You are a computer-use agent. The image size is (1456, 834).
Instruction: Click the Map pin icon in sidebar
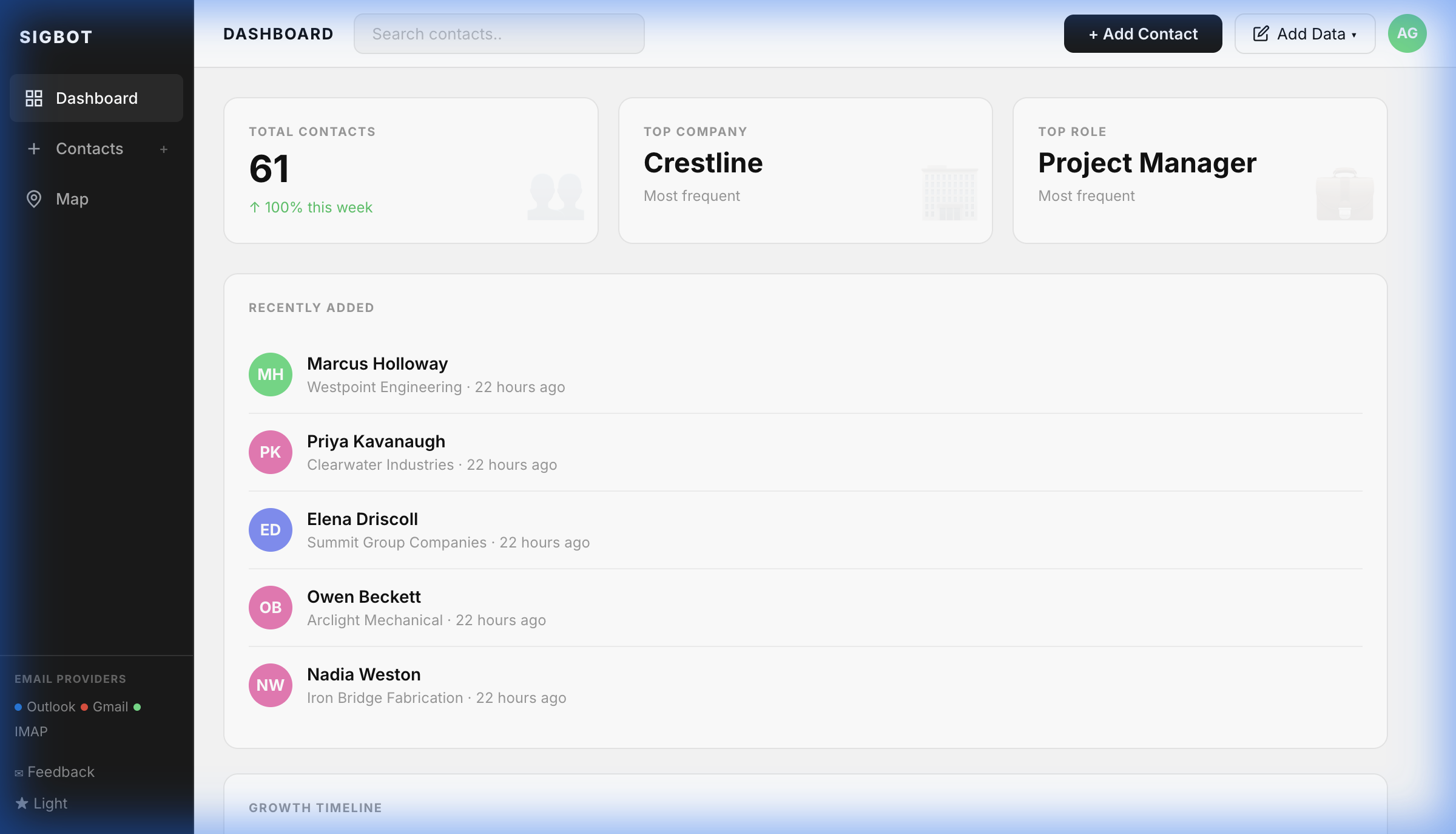tap(34, 198)
